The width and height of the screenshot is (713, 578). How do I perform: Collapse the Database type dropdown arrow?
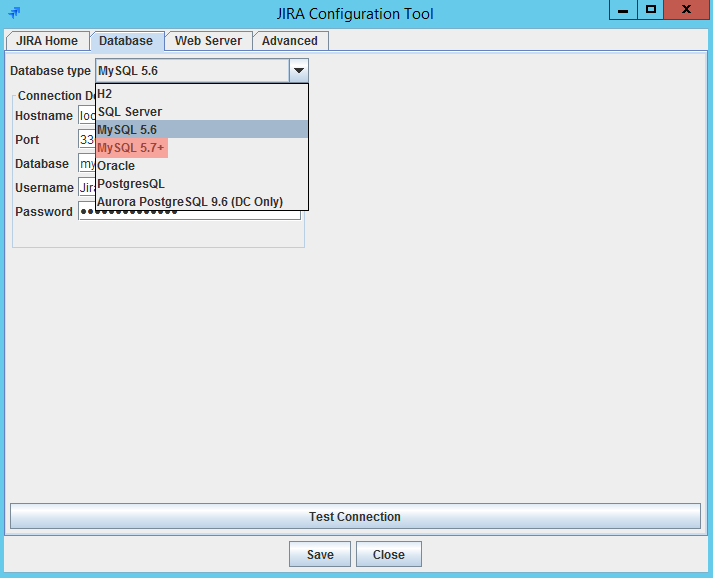pos(299,70)
